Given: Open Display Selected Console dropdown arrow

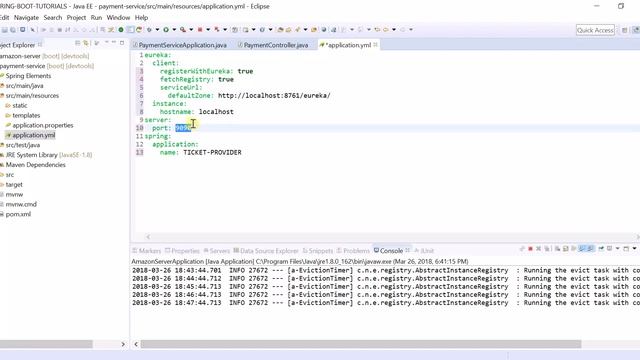Looking at the screenshot, I should click(x=618, y=249).
